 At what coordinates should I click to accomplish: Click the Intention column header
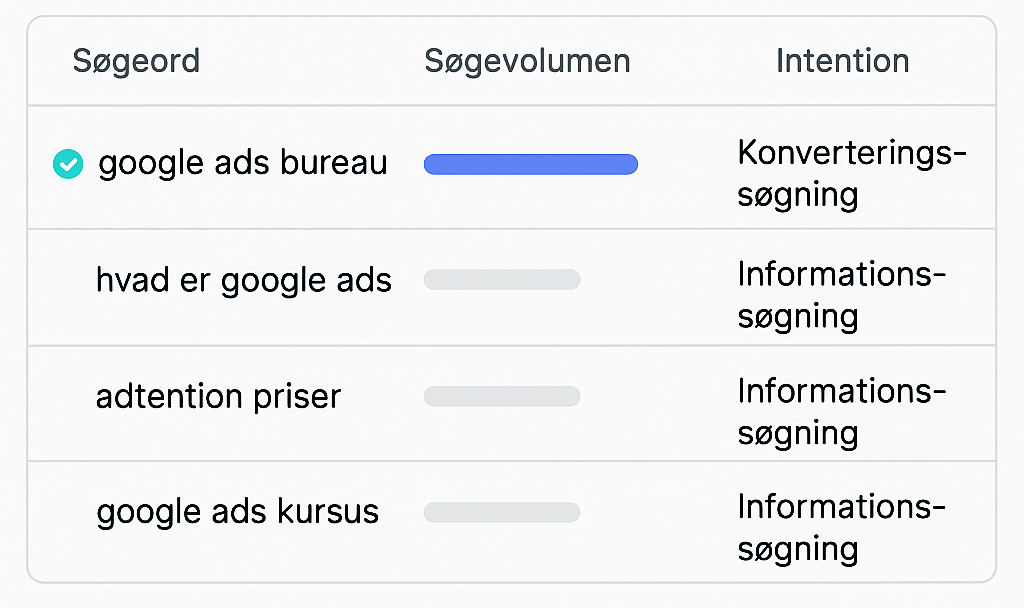(x=842, y=61)
